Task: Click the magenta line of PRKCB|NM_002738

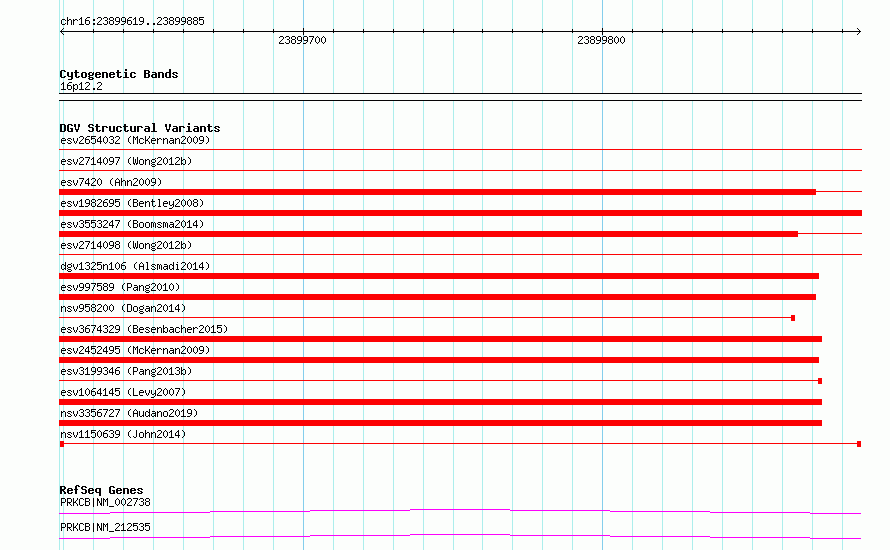Action: [x=460, y=511]
